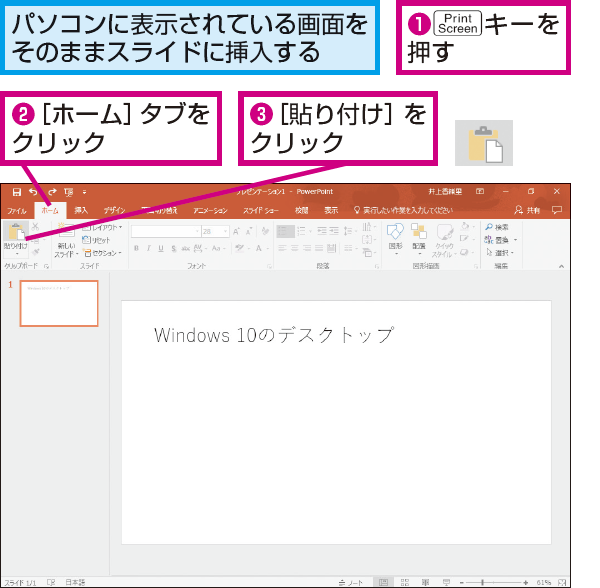Expand the 選択 (Select) dropdown
Screen dimensions: 600x588
(500, 252)
